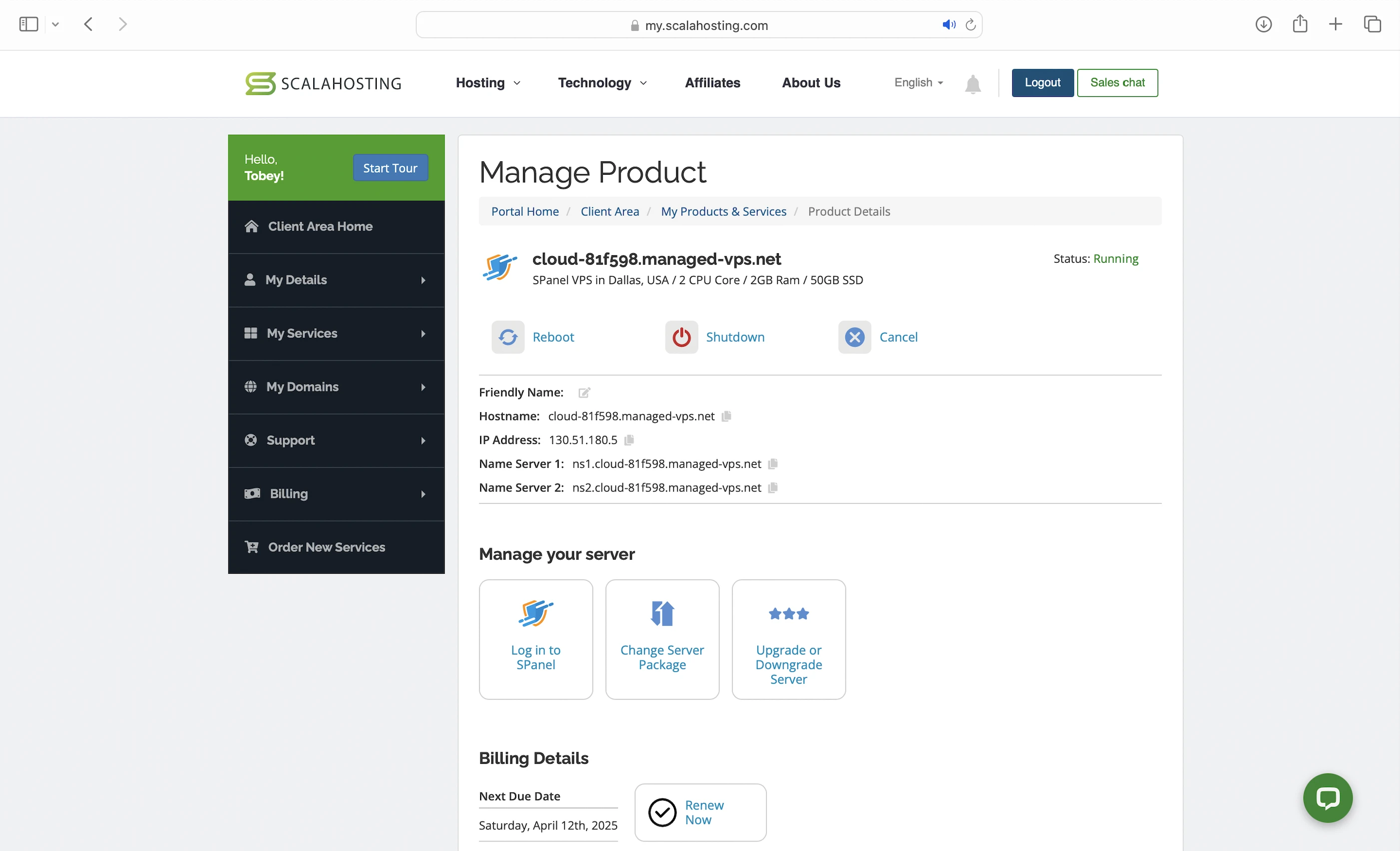Follow the My Products & Services breadcrumb

[x=723, y=211]
